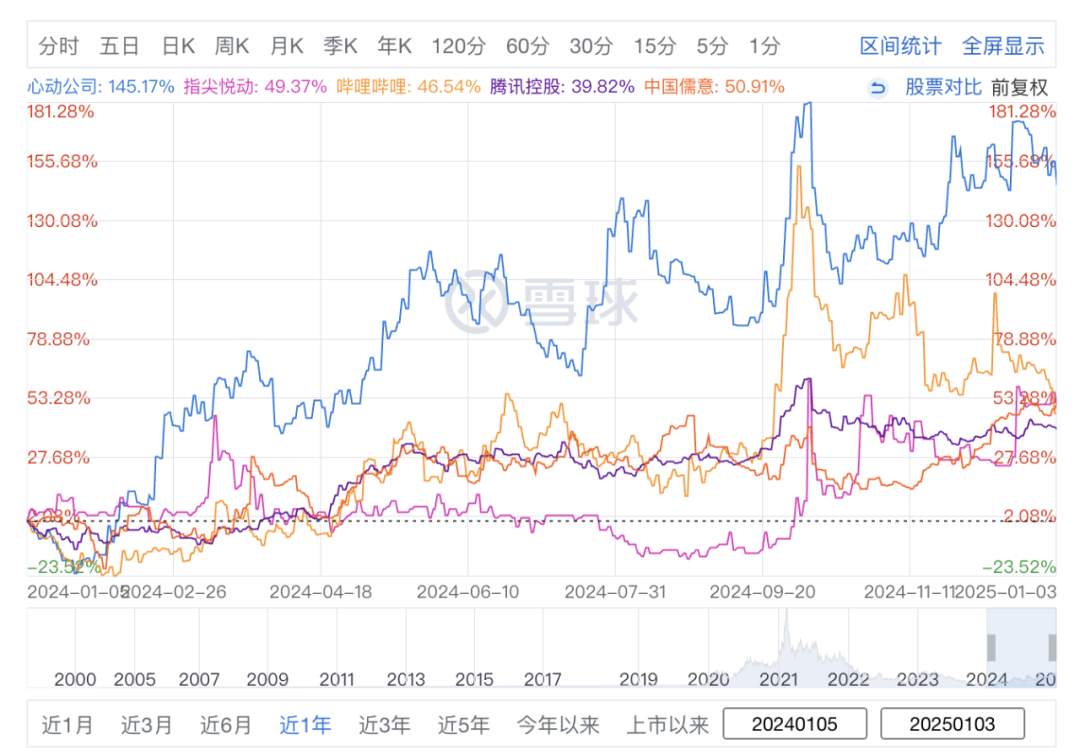The image size is (1080, 756).
Task: Click the 2024-06-10 date on the x-axis
Action: (468, 592)
